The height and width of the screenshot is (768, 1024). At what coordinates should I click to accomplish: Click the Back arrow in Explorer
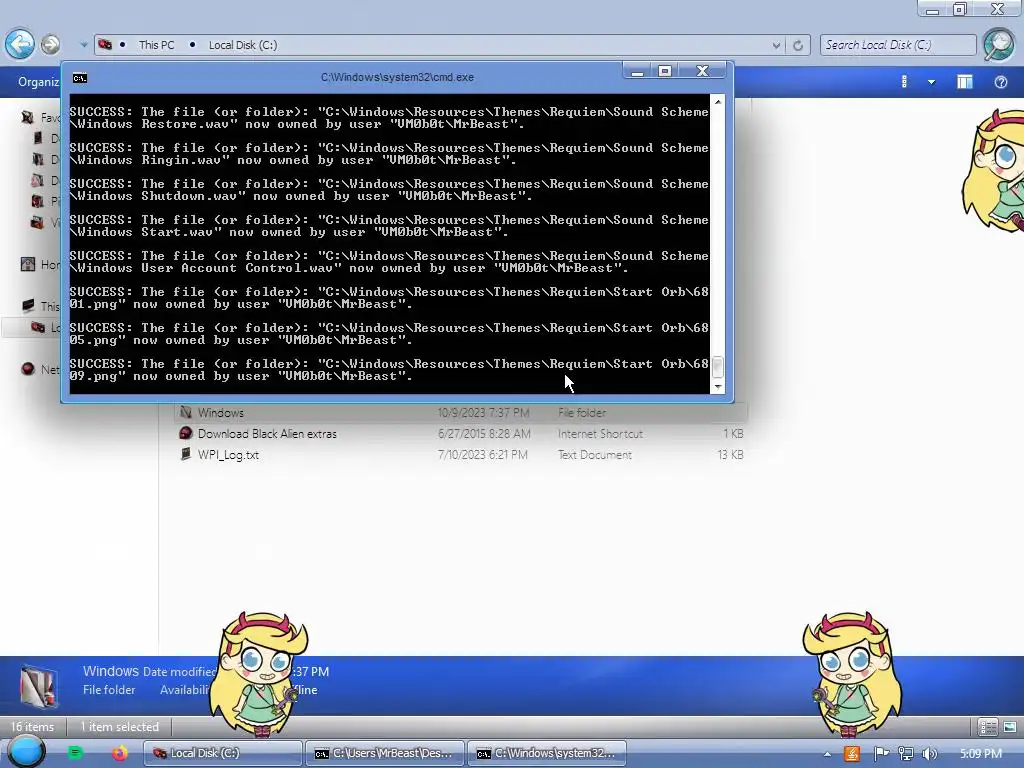[x=20, y=44]
